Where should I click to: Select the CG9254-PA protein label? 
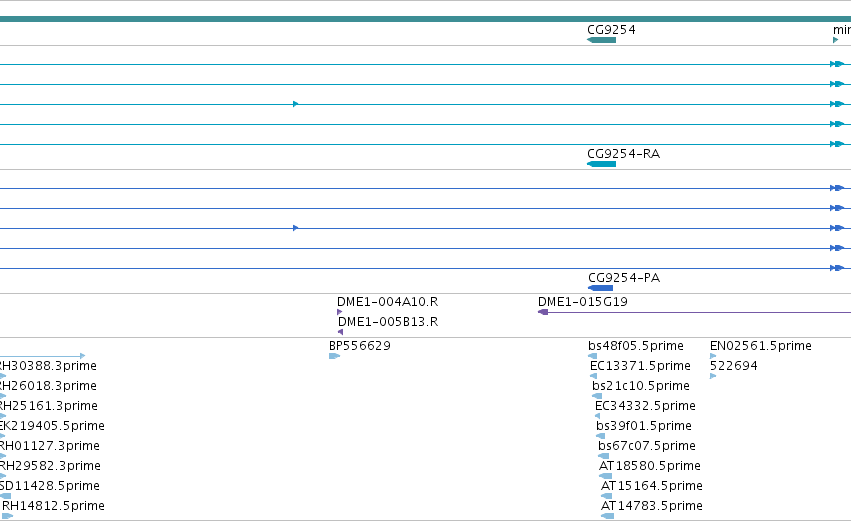point(624,278)
